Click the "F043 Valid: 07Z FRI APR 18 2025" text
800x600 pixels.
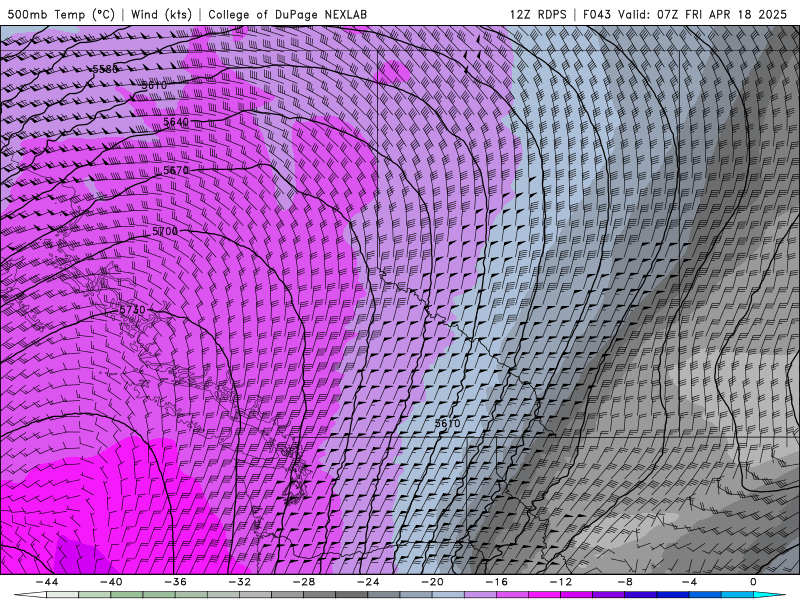[x=685, y=14]
